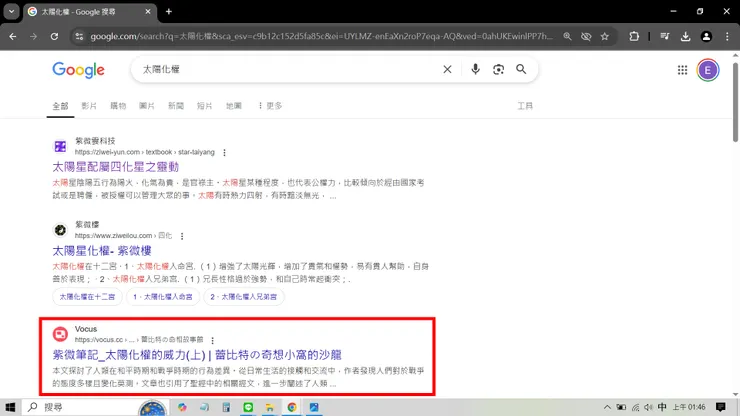The width and height of the screenshot is (740, 416).
Task: Open the 紫微筆記_太陽化權的威力(上) result
Action: 197,355
